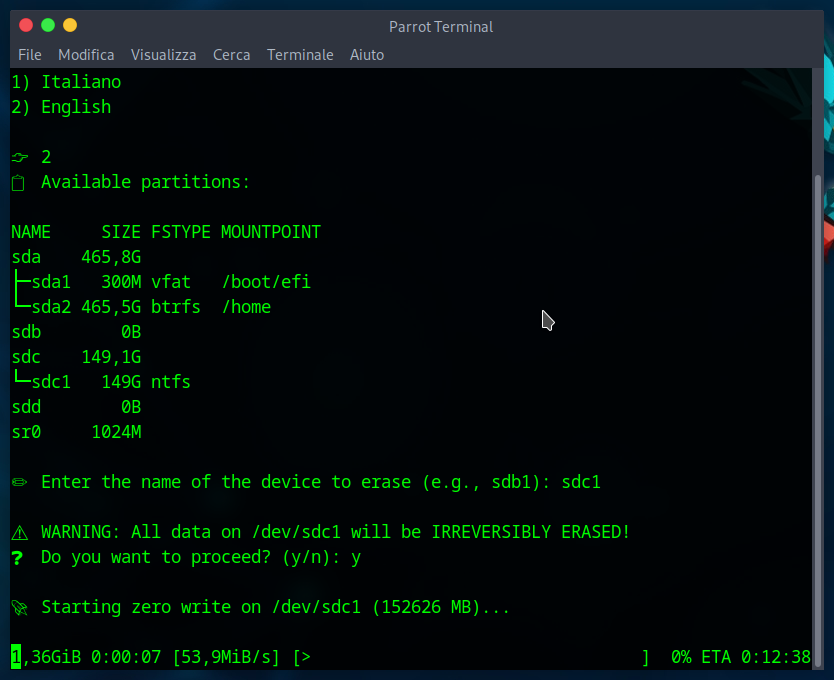Open the Modifica menu

86,55
